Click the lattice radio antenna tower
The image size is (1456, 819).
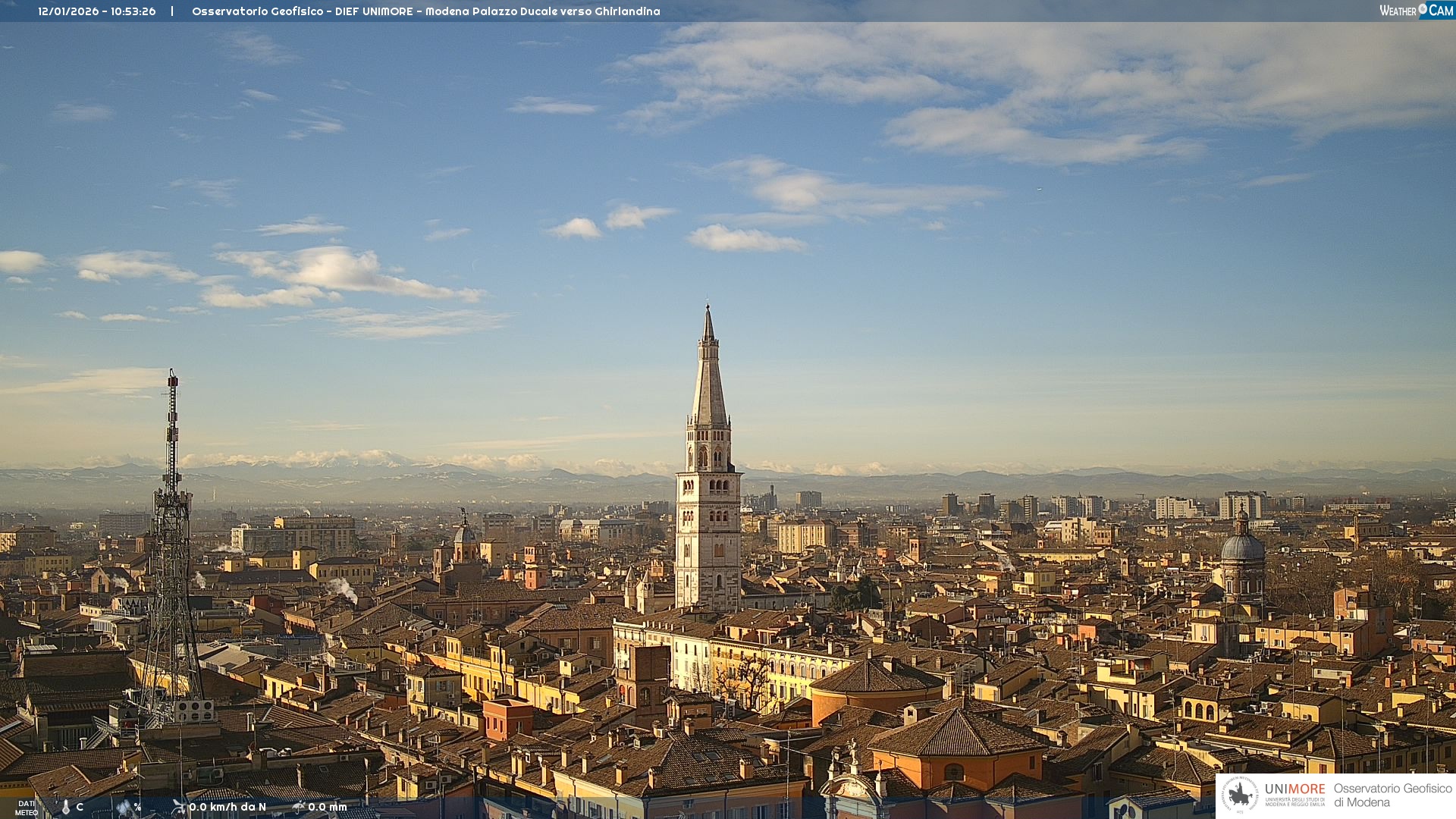pyautogui.click(x=172, y=531)
